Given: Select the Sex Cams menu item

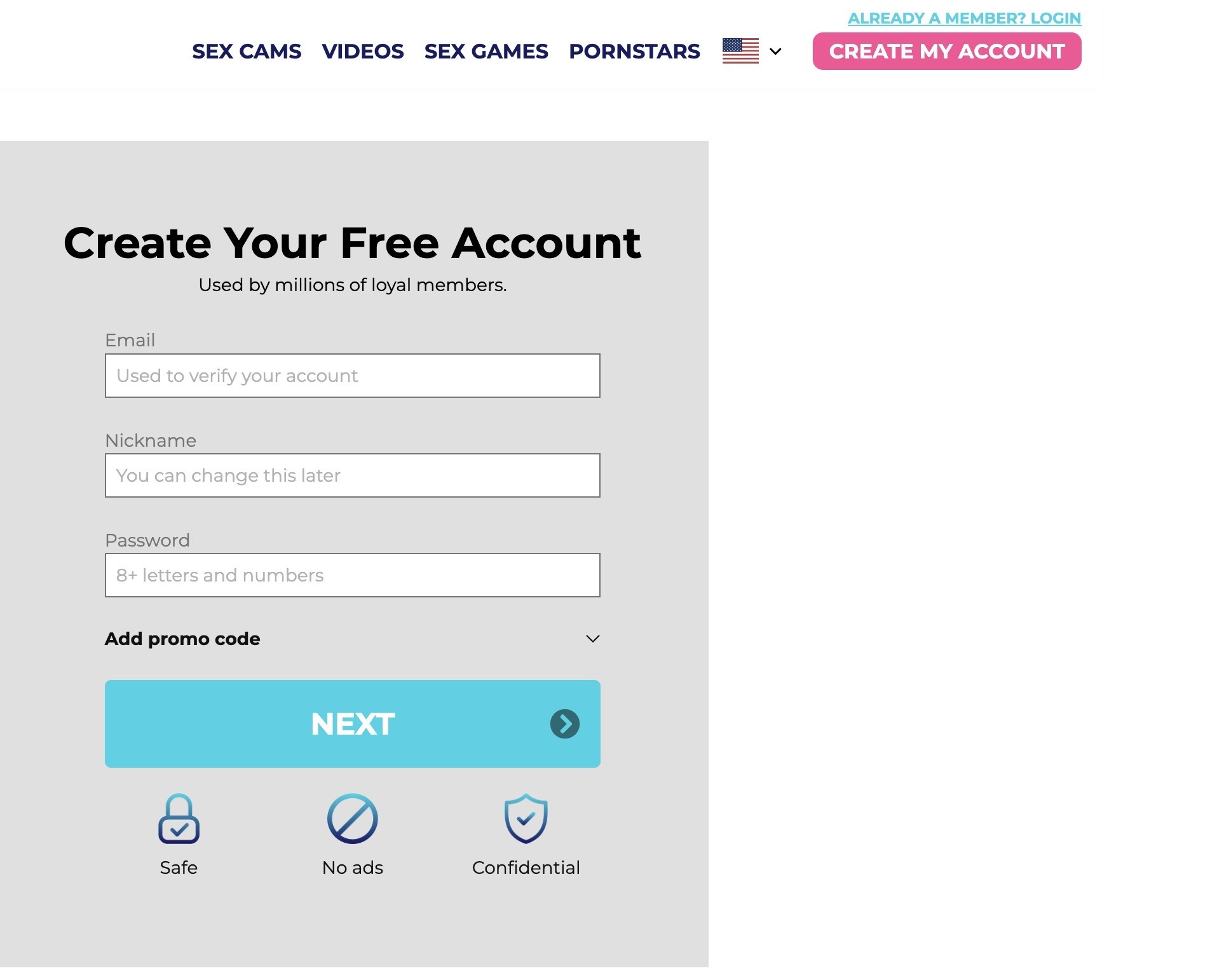Looking at the screenshot, I should [246, 51].
